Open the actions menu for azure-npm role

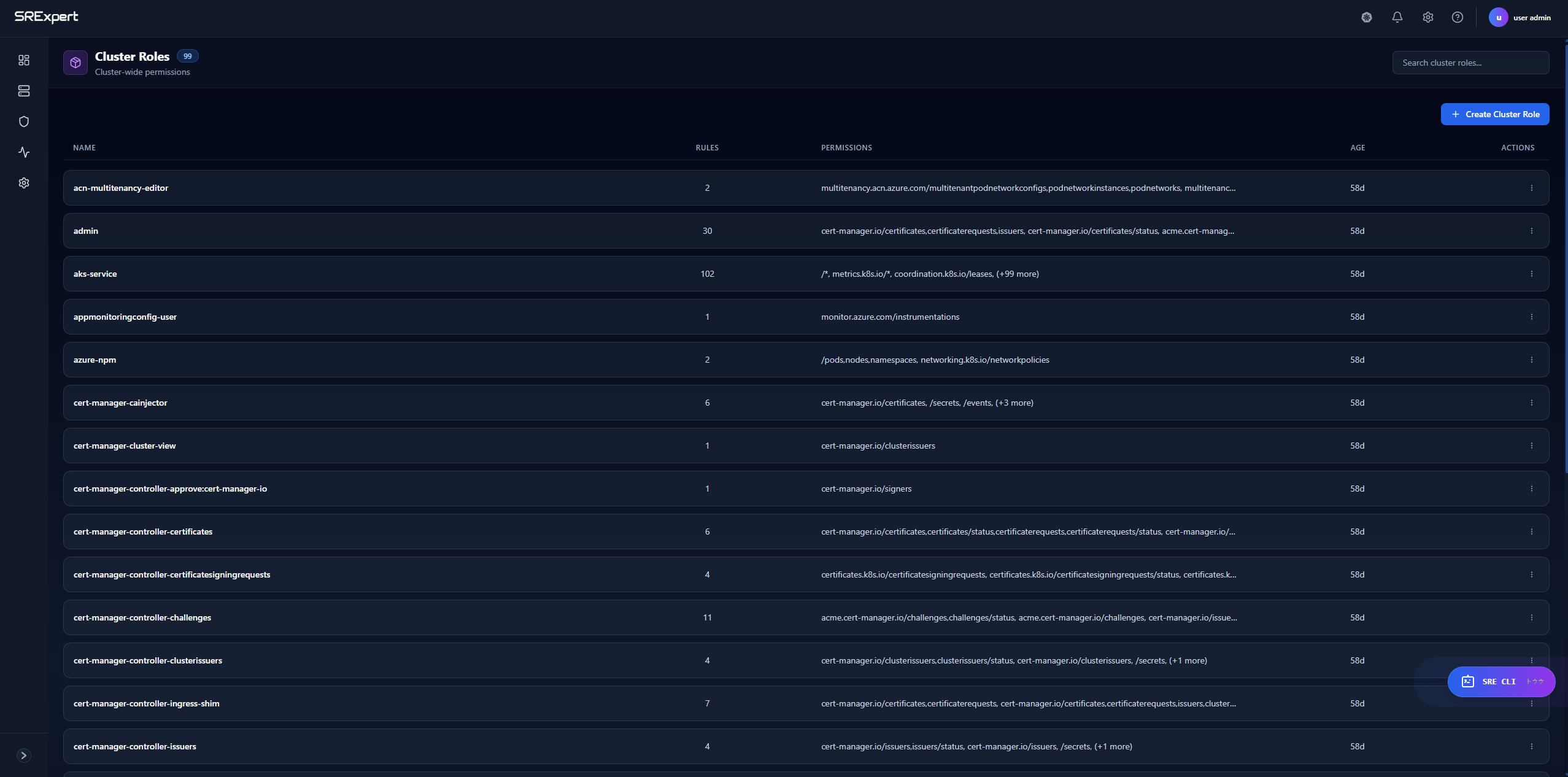pos(1531,360)
